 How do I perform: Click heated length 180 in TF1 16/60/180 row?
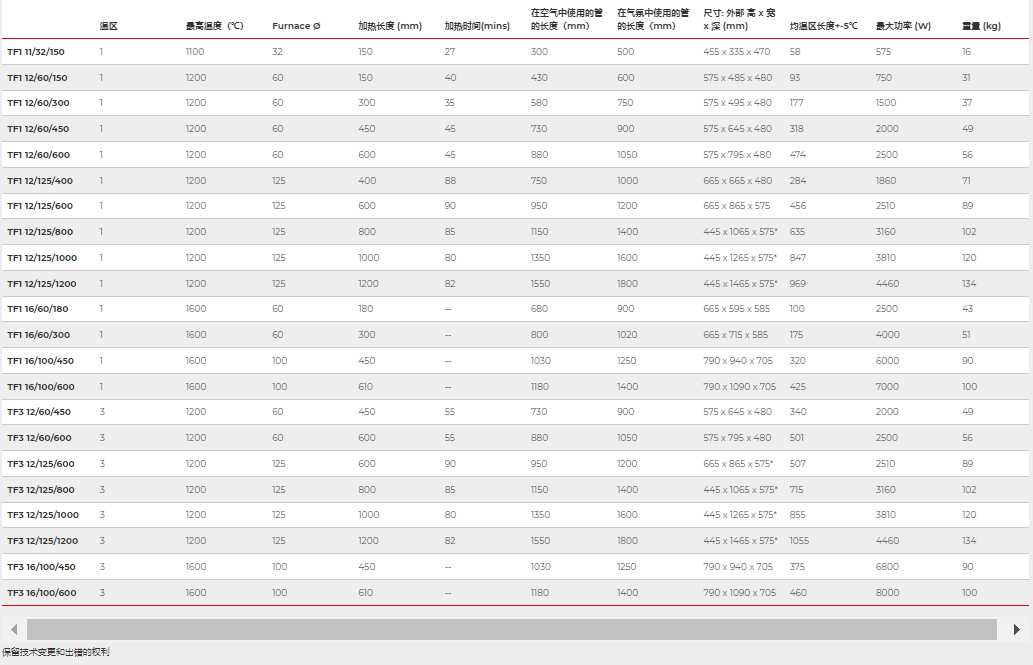[366, 308]
